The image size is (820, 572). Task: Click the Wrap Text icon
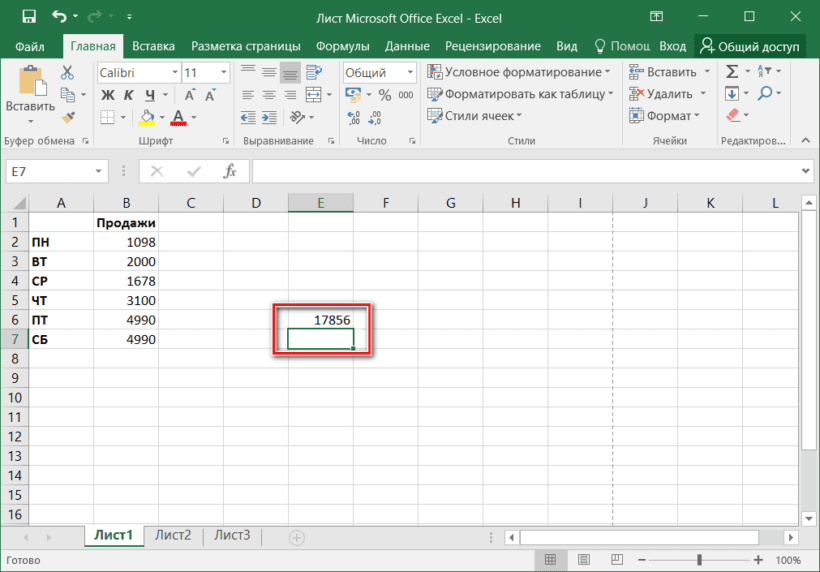tap(314, 72)
